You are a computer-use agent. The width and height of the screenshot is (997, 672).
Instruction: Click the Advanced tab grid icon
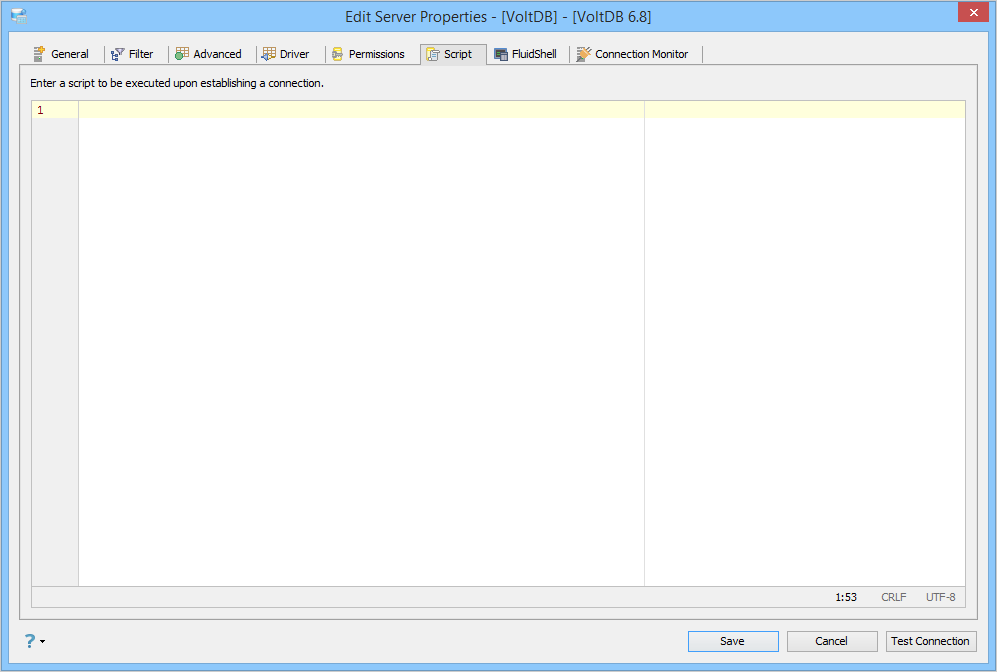(x=182, y=54)
